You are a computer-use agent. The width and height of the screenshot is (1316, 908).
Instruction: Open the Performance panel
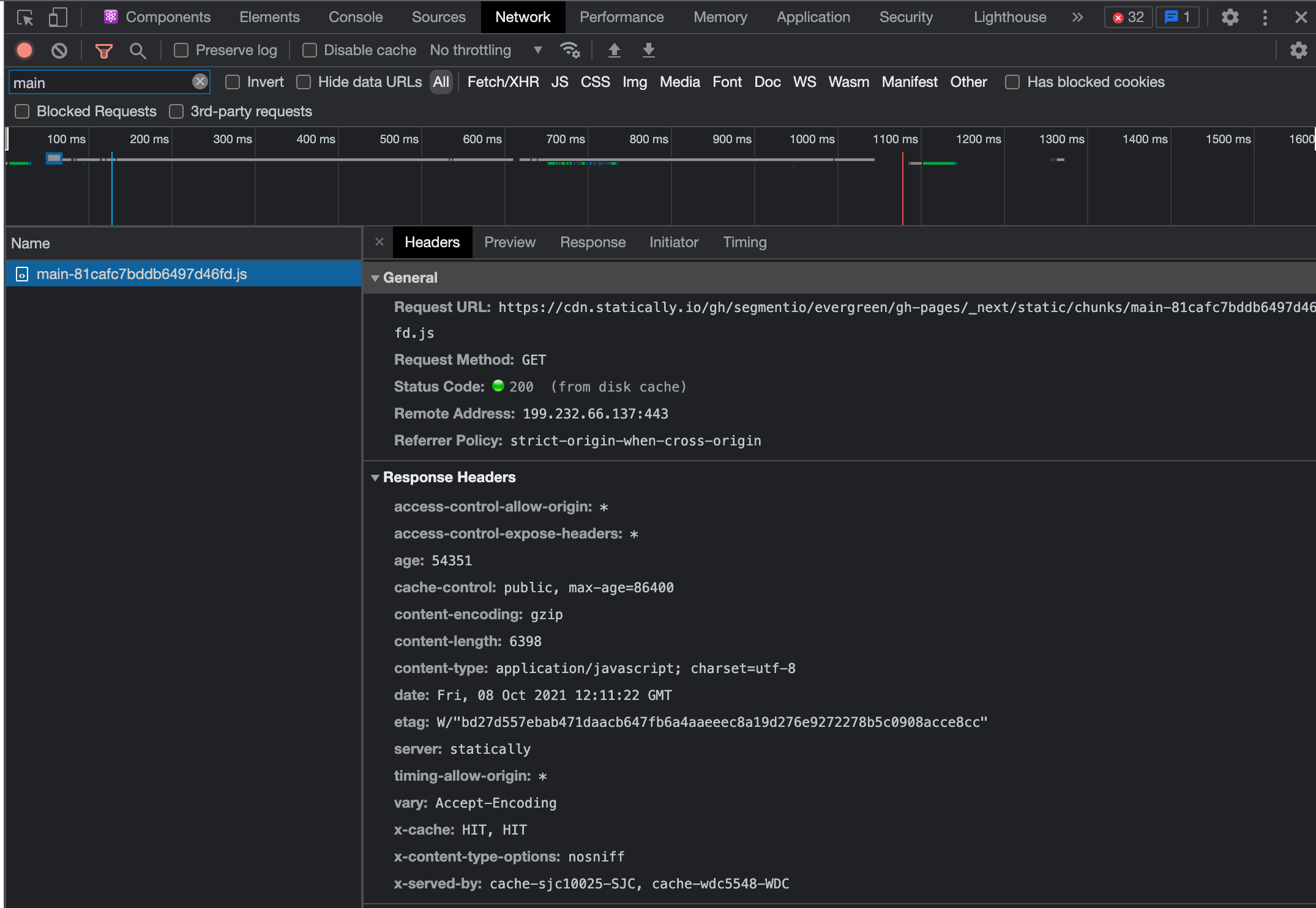coord(621,17)
